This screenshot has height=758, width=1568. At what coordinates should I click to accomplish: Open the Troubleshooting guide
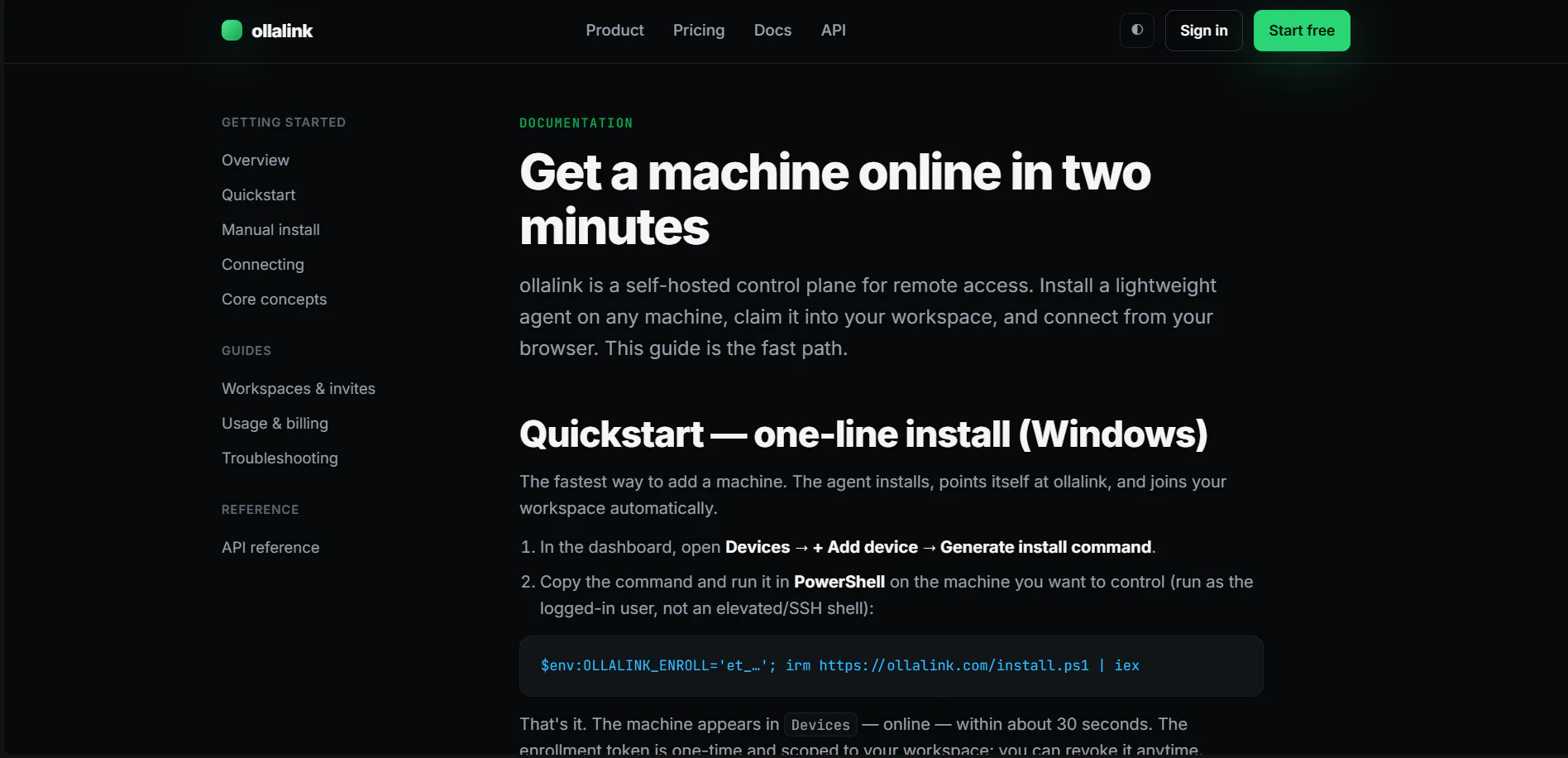click(280, 458)
